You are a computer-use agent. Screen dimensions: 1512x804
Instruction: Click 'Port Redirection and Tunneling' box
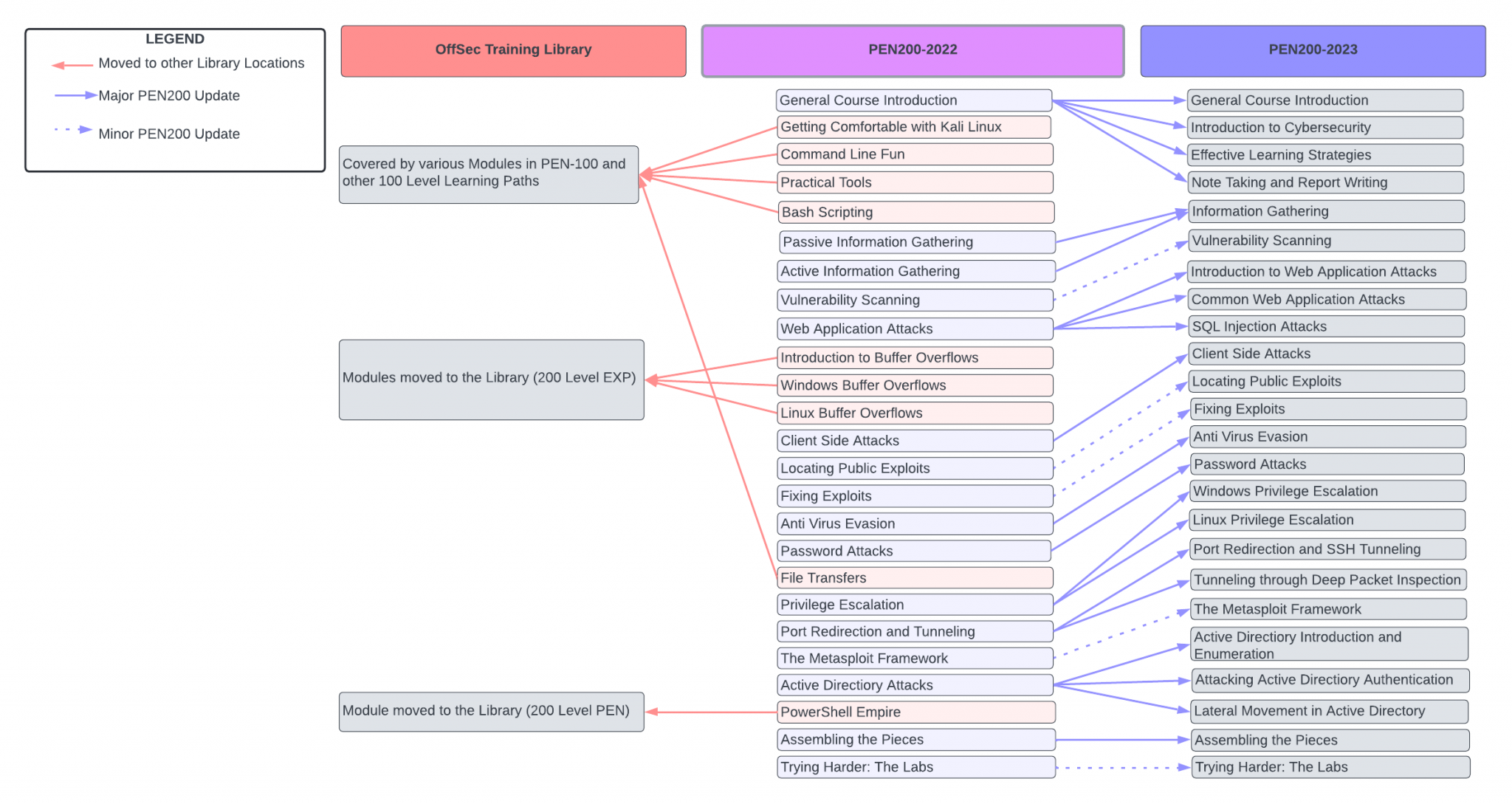(915, 631)
